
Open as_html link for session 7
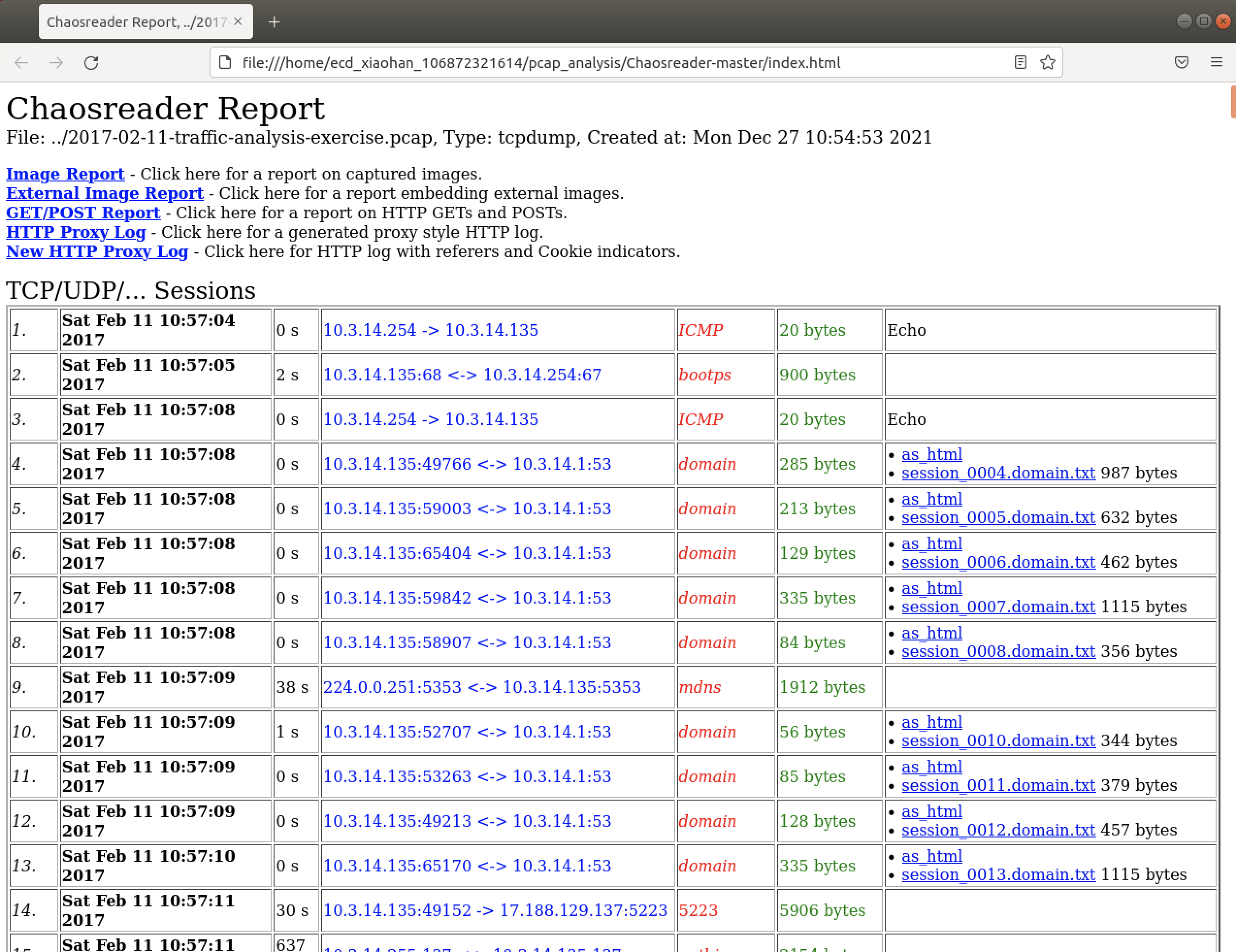pos(931,589)
